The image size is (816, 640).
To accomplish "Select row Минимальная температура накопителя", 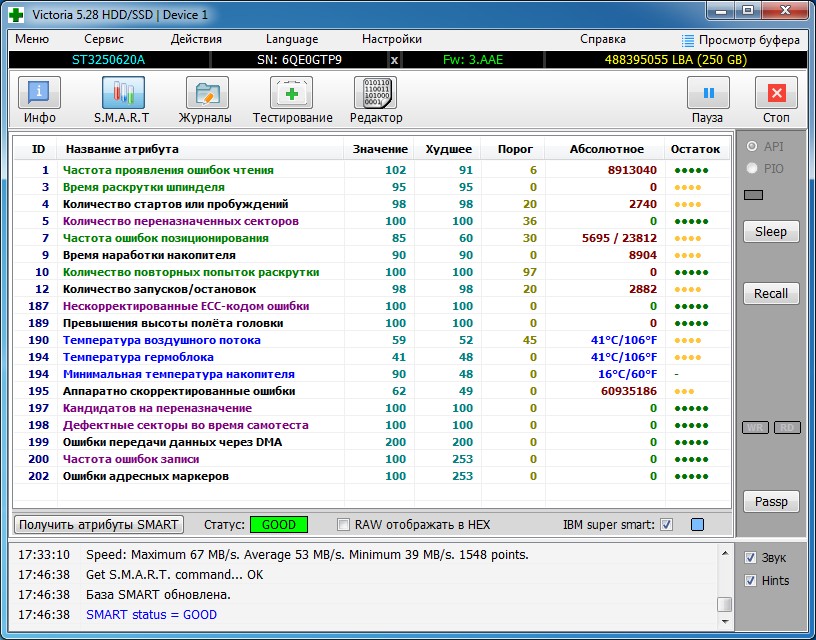I will 372,374.
